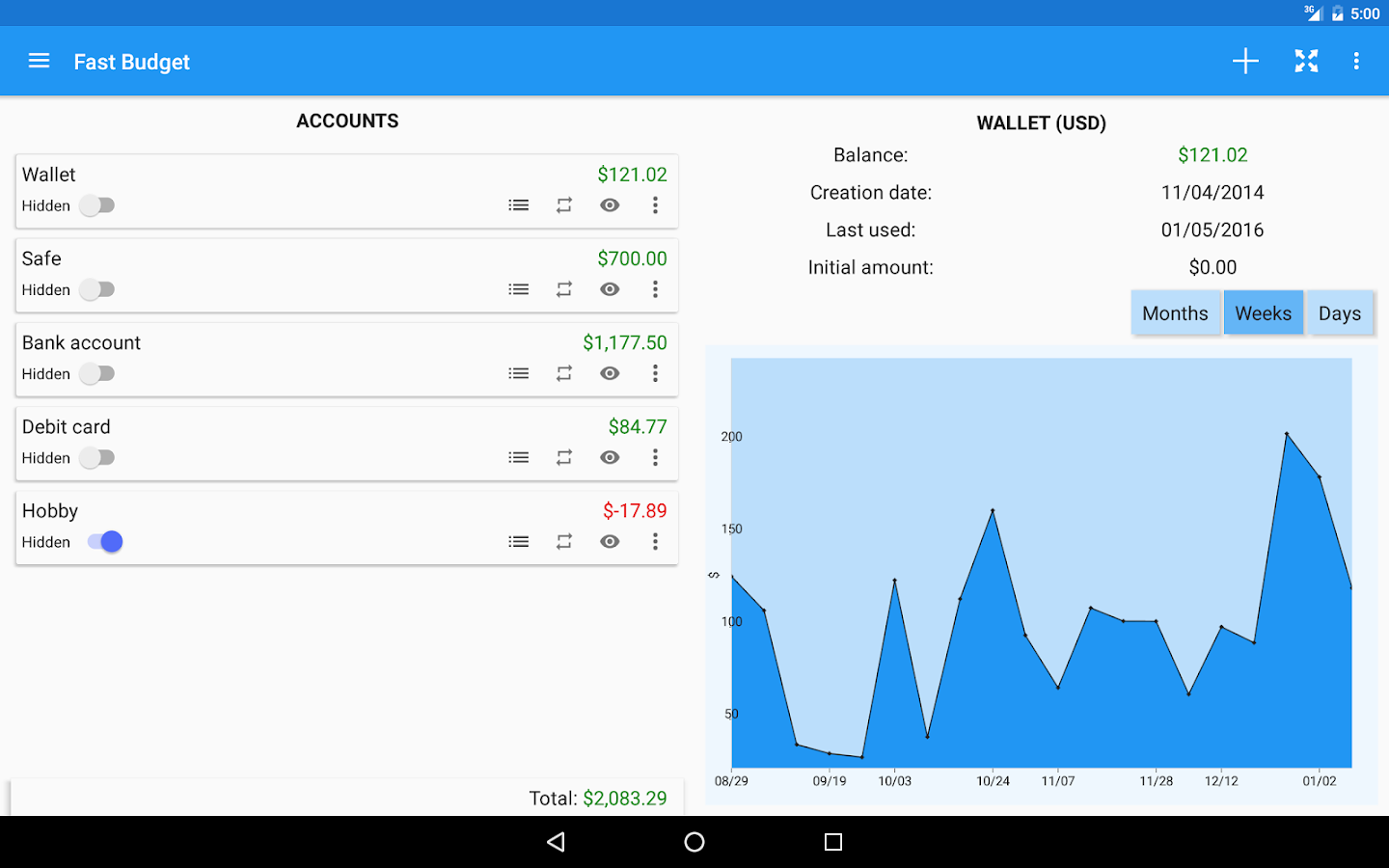Open the hamburger navigation menu
Image resolution: width=1389 pixels, height=868 pixels.
pyautogui.click(x=39, y=61)
